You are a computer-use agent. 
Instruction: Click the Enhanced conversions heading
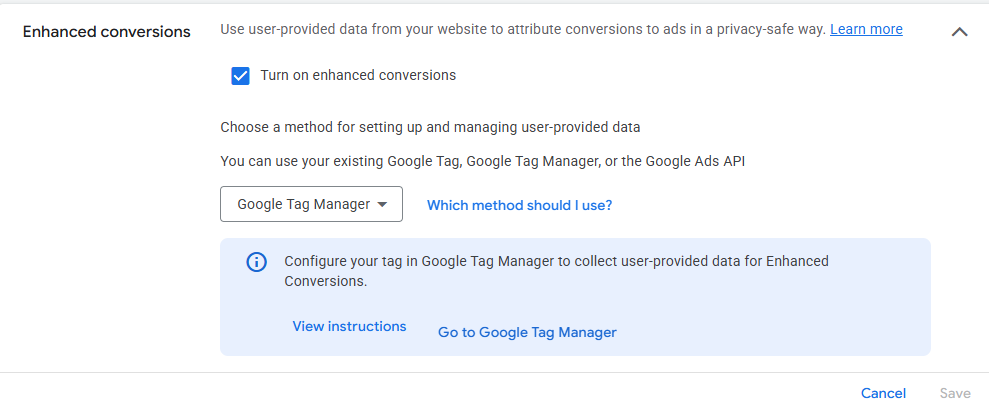[107, 32]
